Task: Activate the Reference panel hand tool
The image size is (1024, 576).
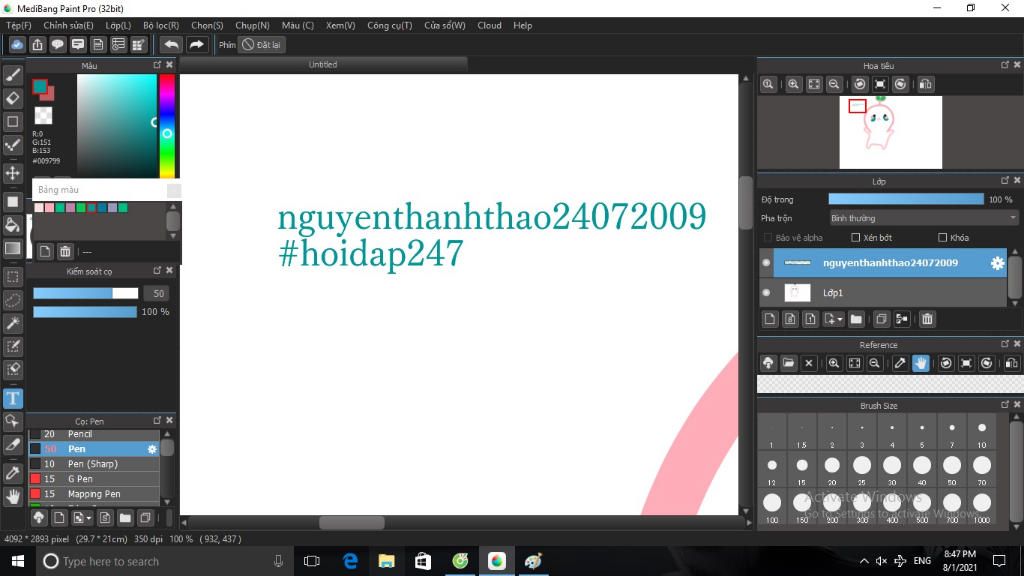Action: coord(920,363)
